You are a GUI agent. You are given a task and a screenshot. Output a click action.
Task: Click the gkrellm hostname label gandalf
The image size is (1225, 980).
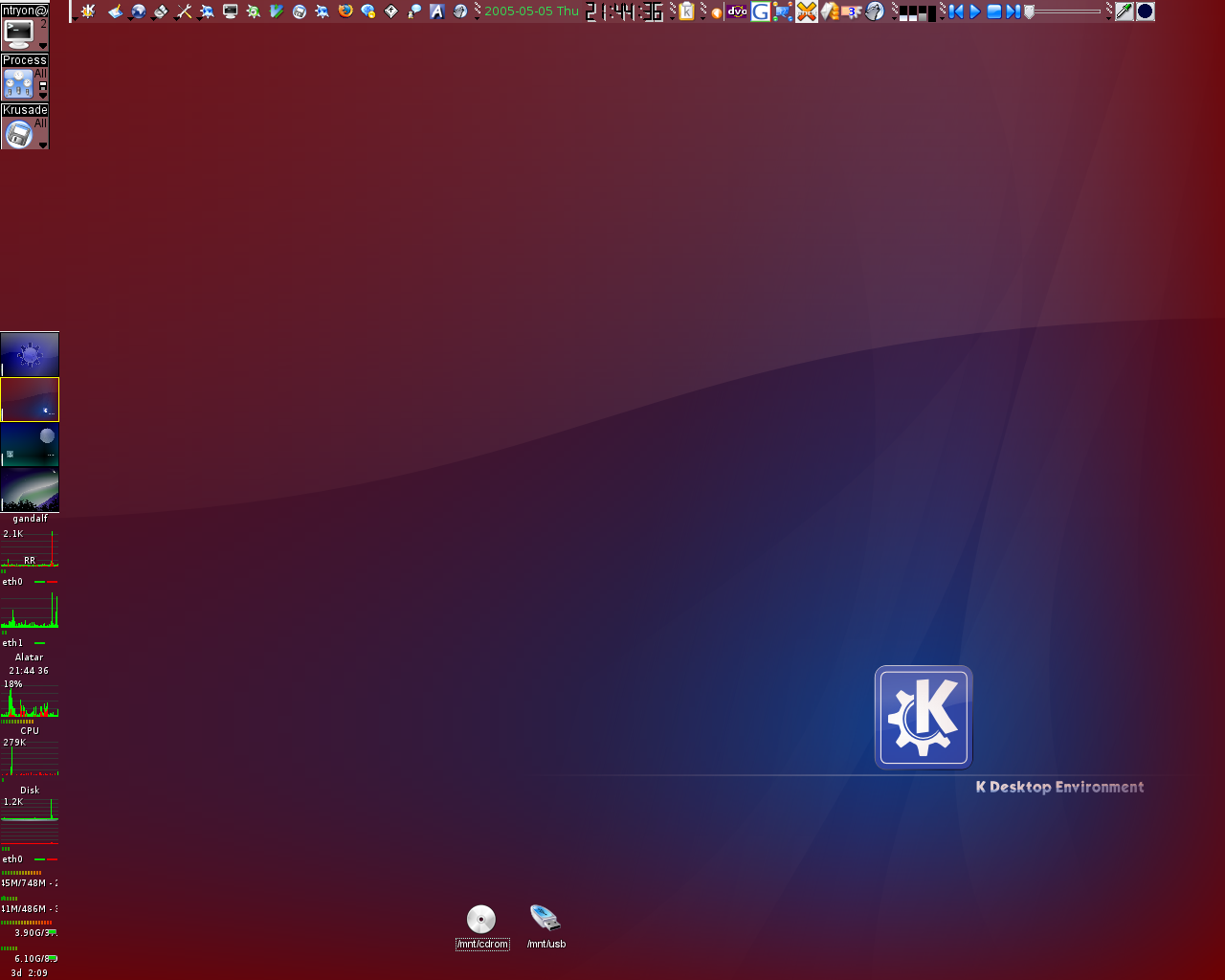(x=30, y=519)
